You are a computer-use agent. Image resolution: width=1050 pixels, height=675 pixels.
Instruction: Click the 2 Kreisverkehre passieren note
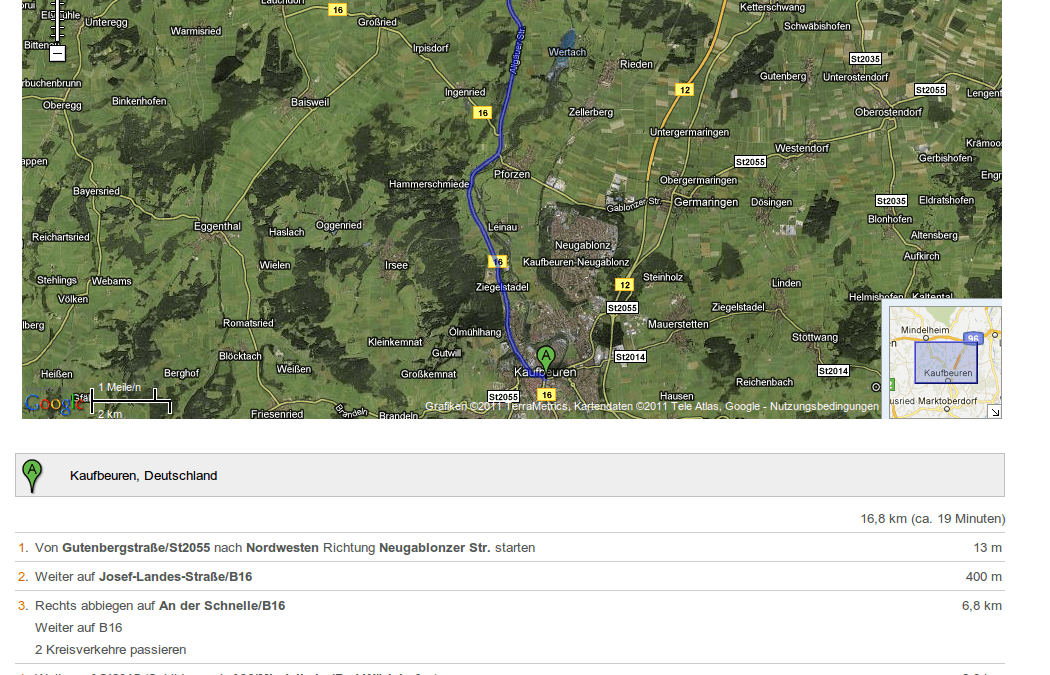pyautogui.click(x=110, y=650)
